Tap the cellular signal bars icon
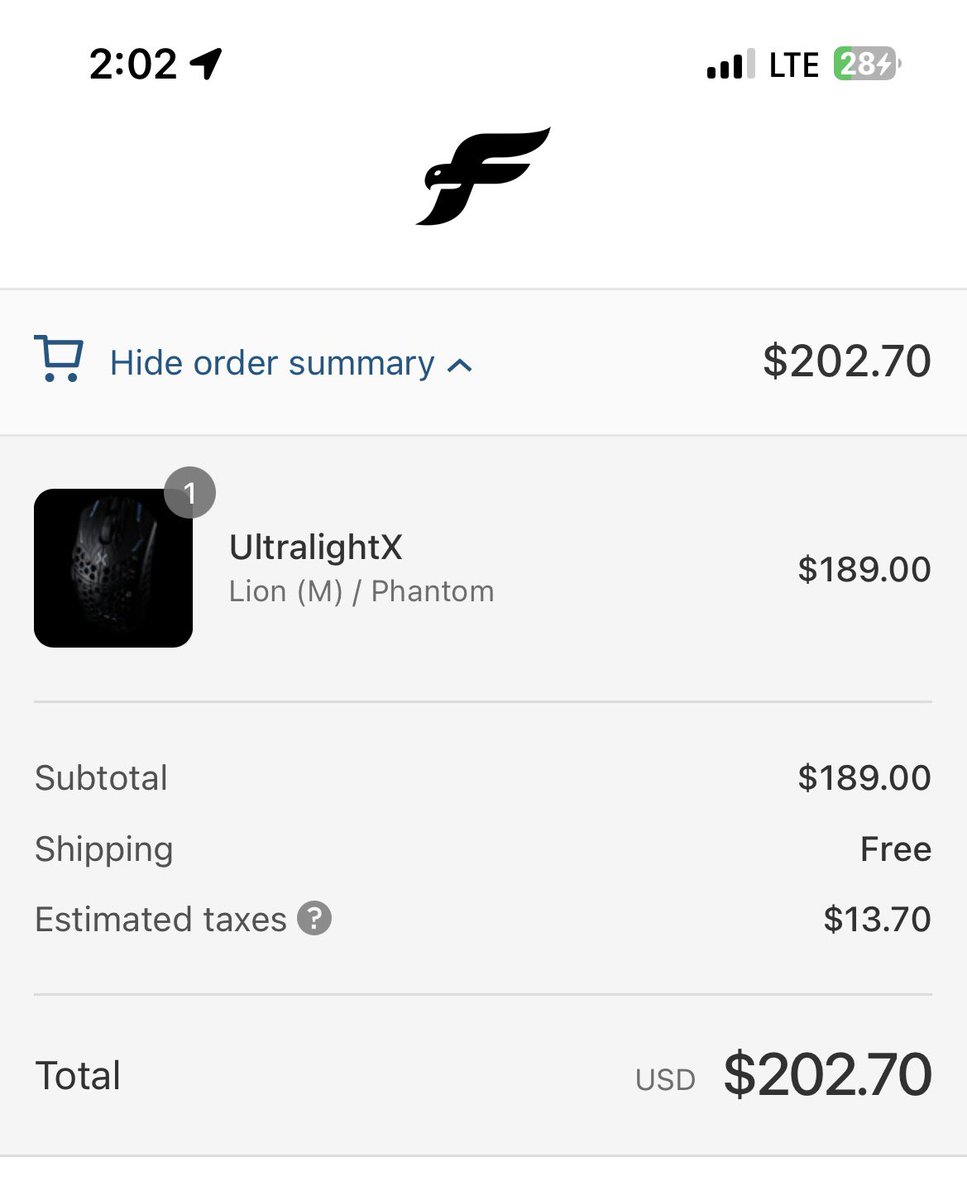 click(x=731, y=66)
